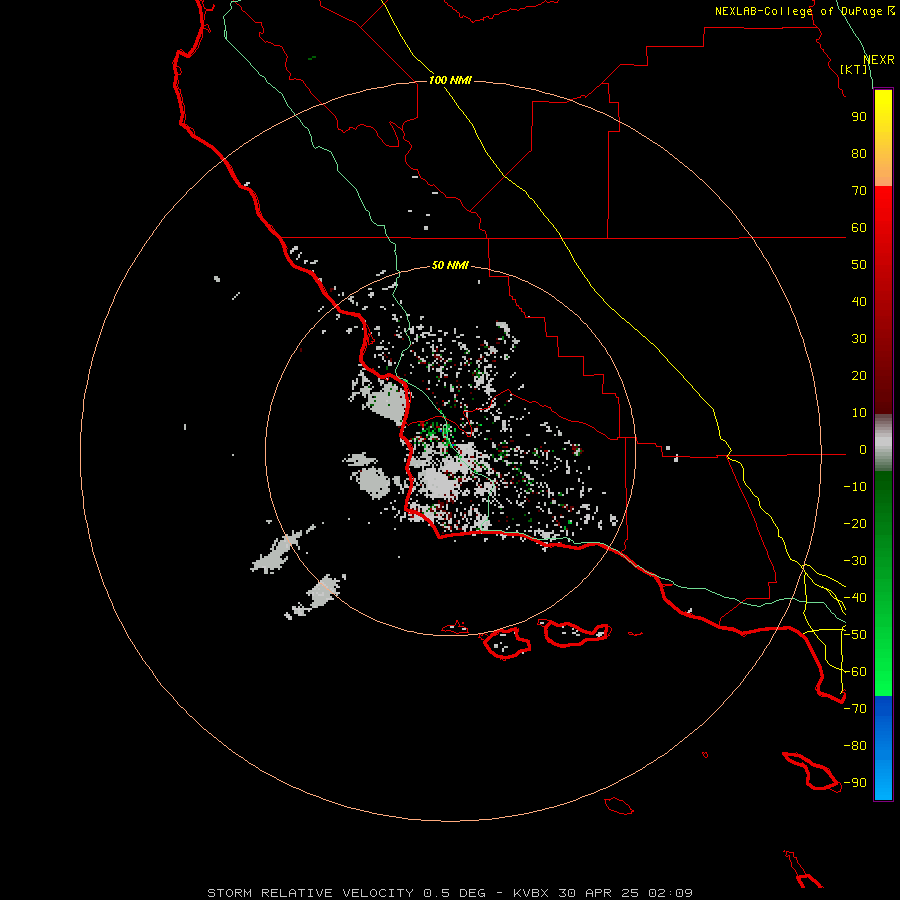900x900 pixels.
Task: Click the 60 value on the velocity scale
Action: pyautogui.click(x=859, y=228)
